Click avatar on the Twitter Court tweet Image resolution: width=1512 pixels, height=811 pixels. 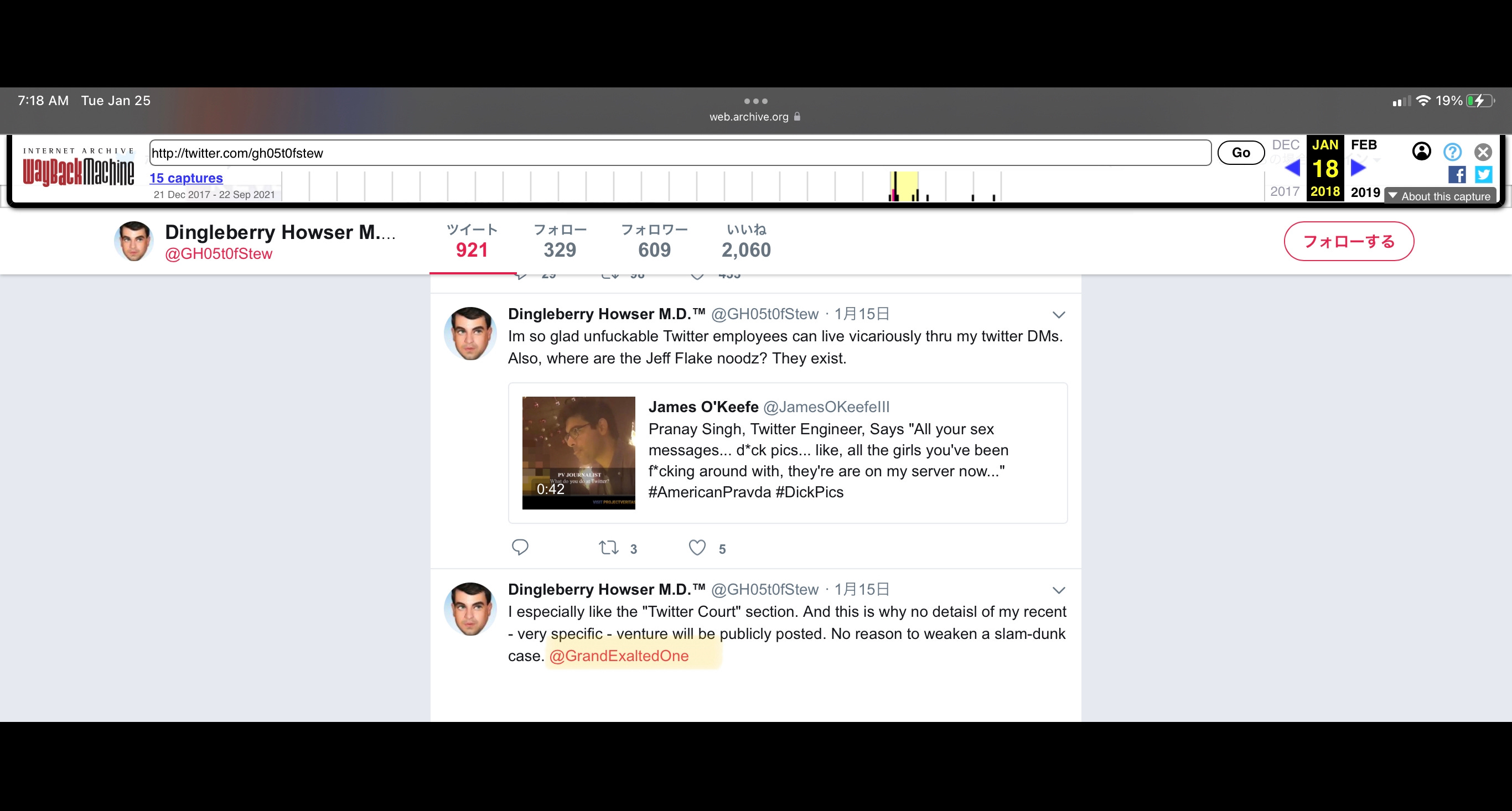pos(470,609)
